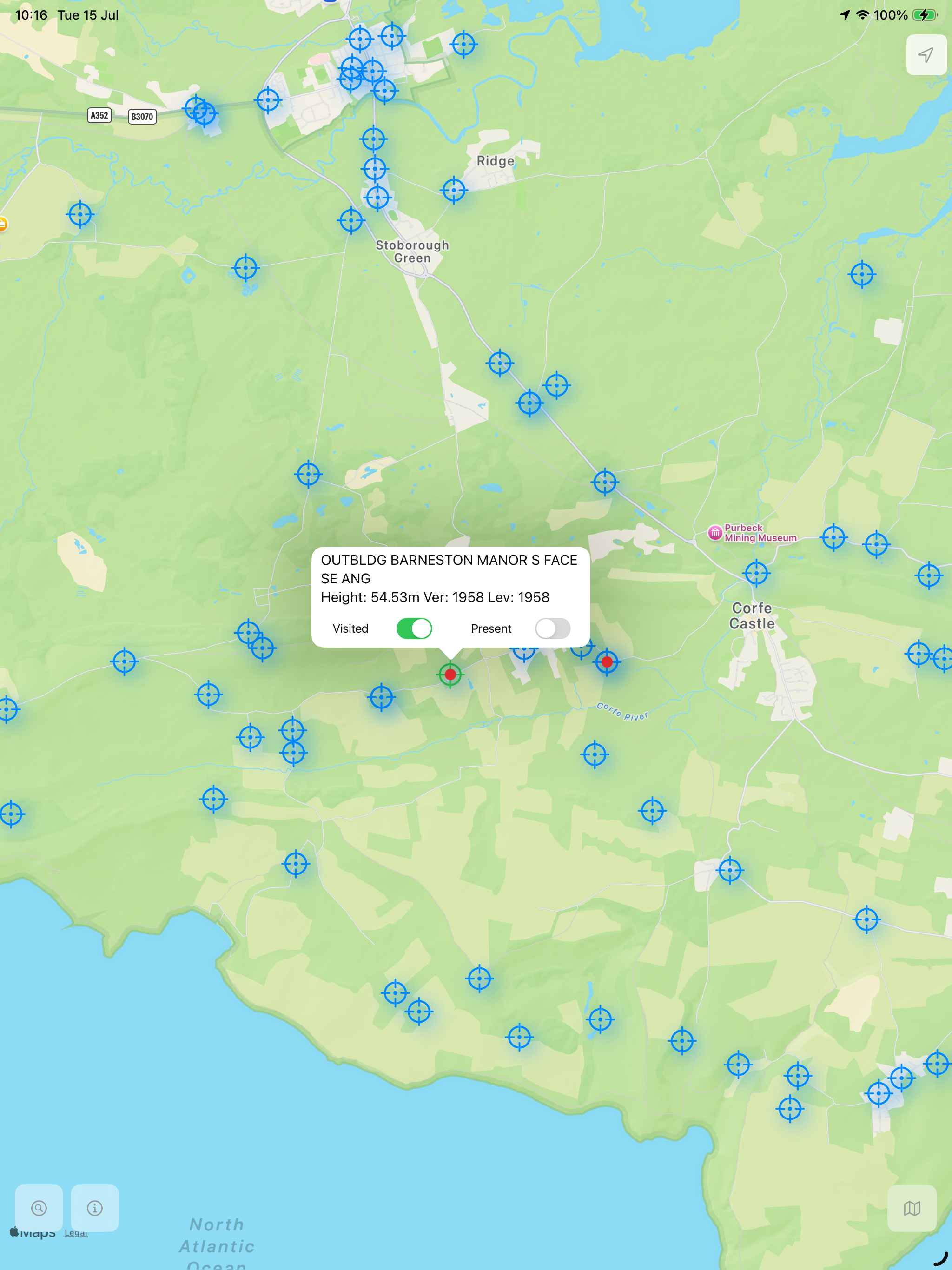This screenshot has width=952, height=1270.
Task: Tap the Apple Maps logo
Action: [33, 1233]
